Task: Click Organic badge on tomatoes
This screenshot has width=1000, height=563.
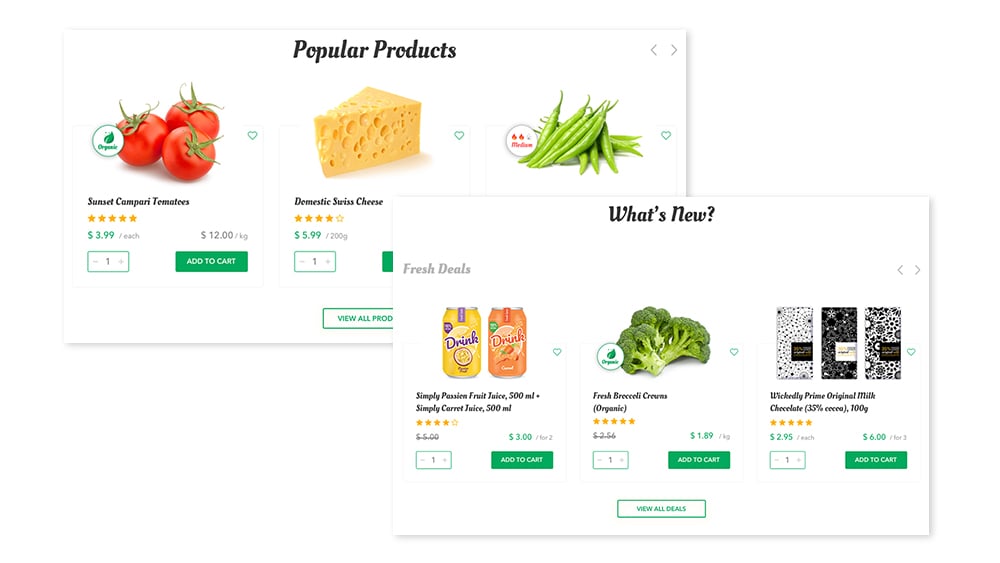Action: (x=108, y=142)
